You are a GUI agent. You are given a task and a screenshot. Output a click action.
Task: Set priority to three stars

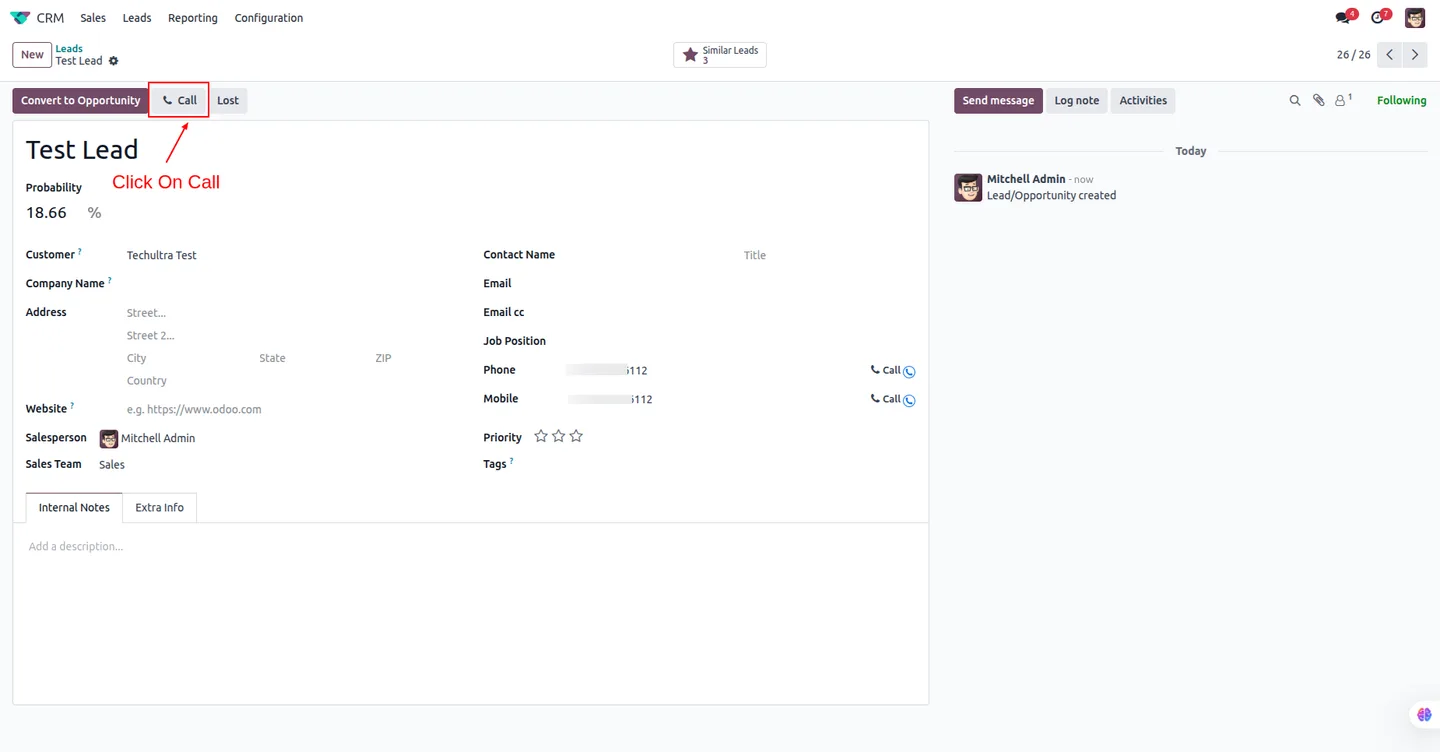pos(576,436)
